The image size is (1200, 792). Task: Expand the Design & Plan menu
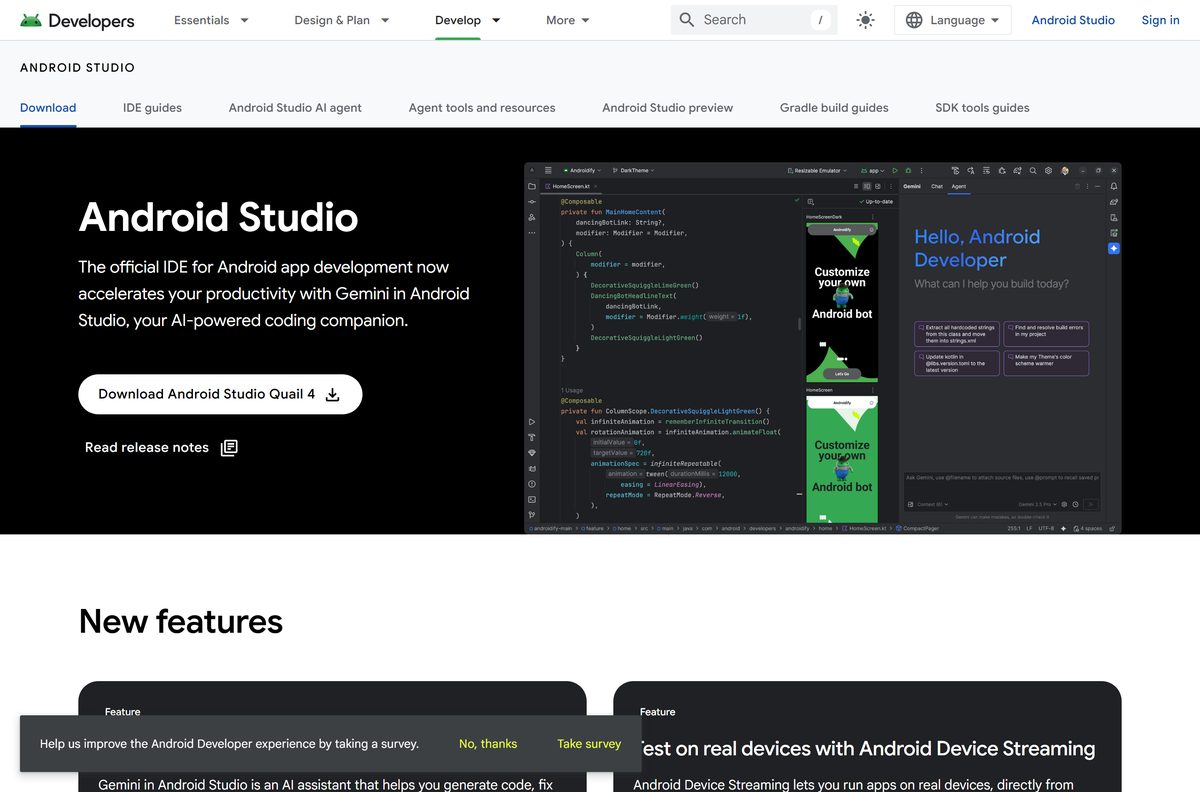click(342, 20)
